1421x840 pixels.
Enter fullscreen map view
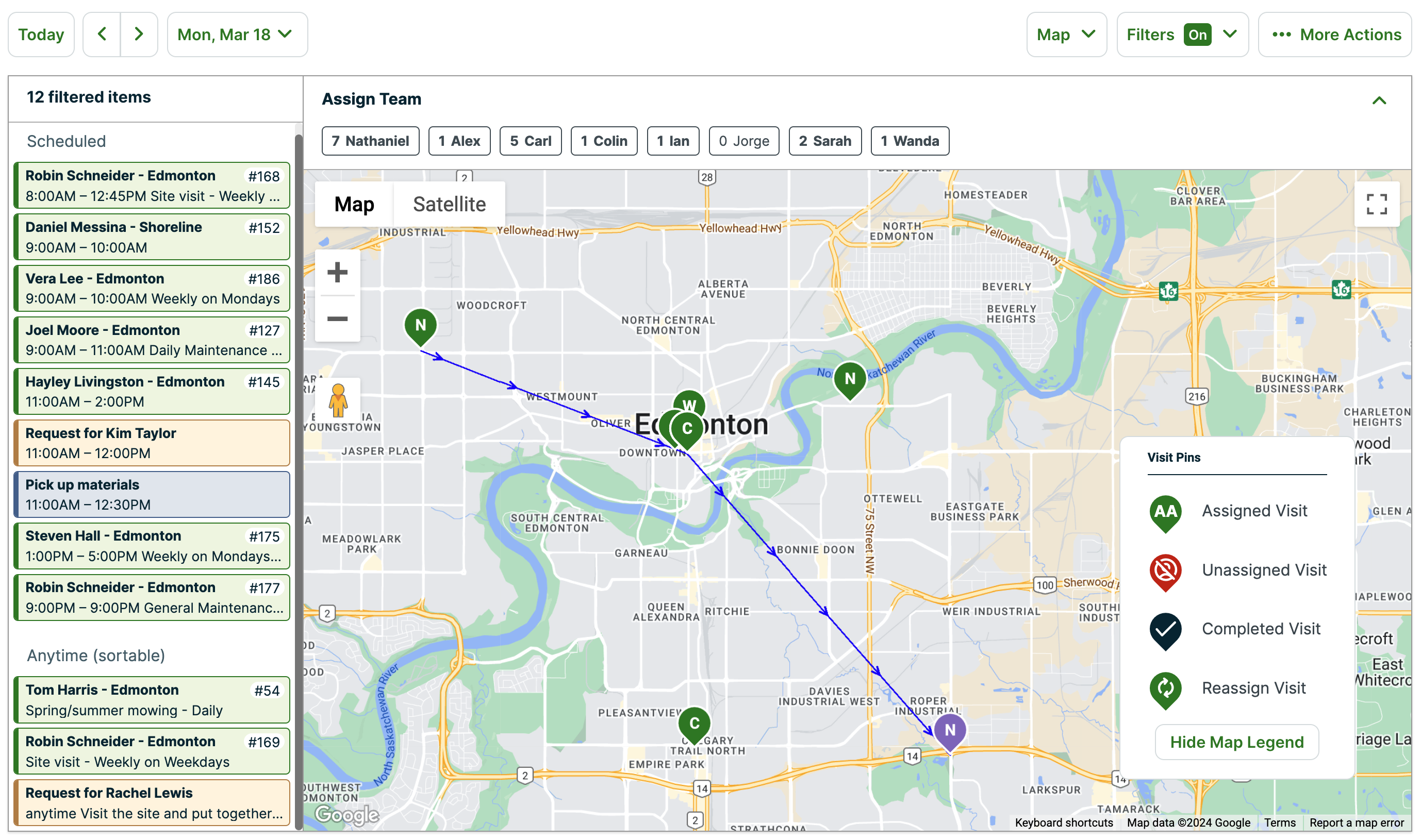tap(1376, 205)
